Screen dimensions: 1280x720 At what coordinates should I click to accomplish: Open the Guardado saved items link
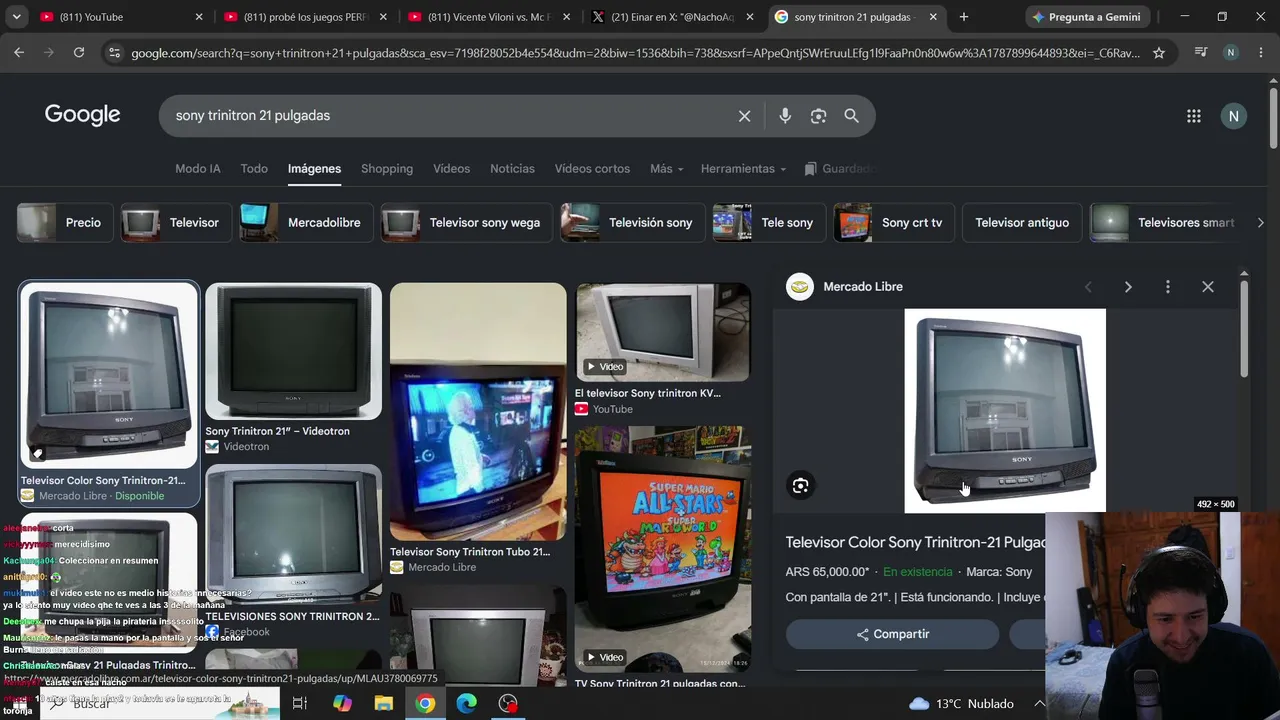[x=840, y=169]
